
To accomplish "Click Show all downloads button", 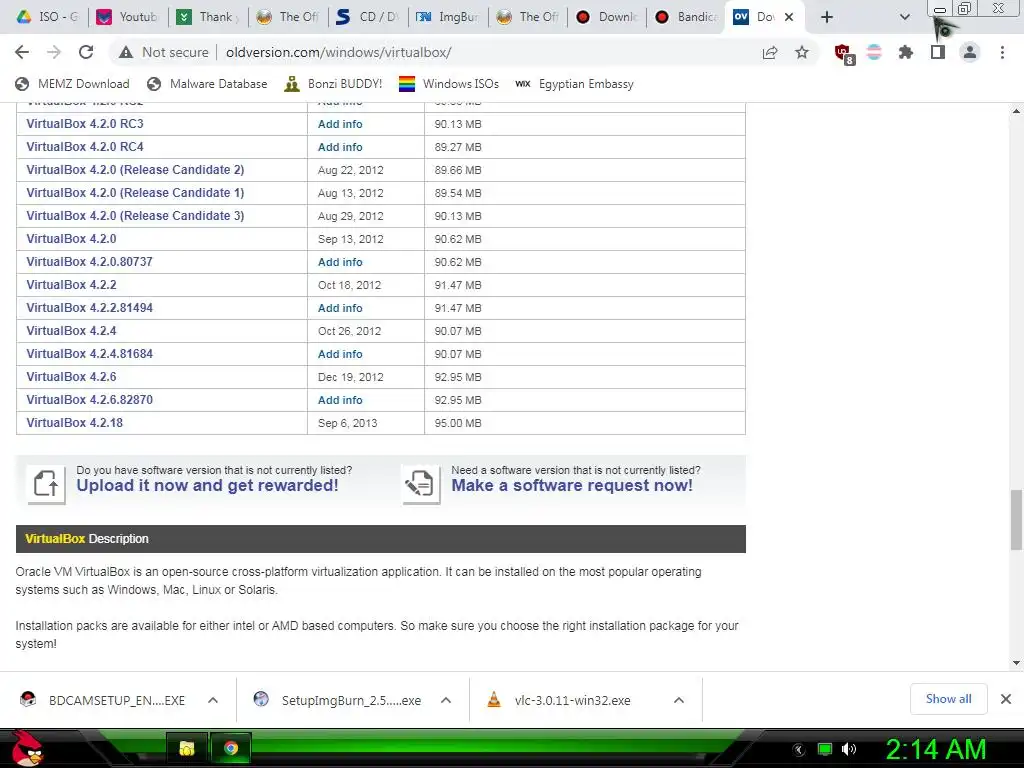I will click(x=948, y=699).
